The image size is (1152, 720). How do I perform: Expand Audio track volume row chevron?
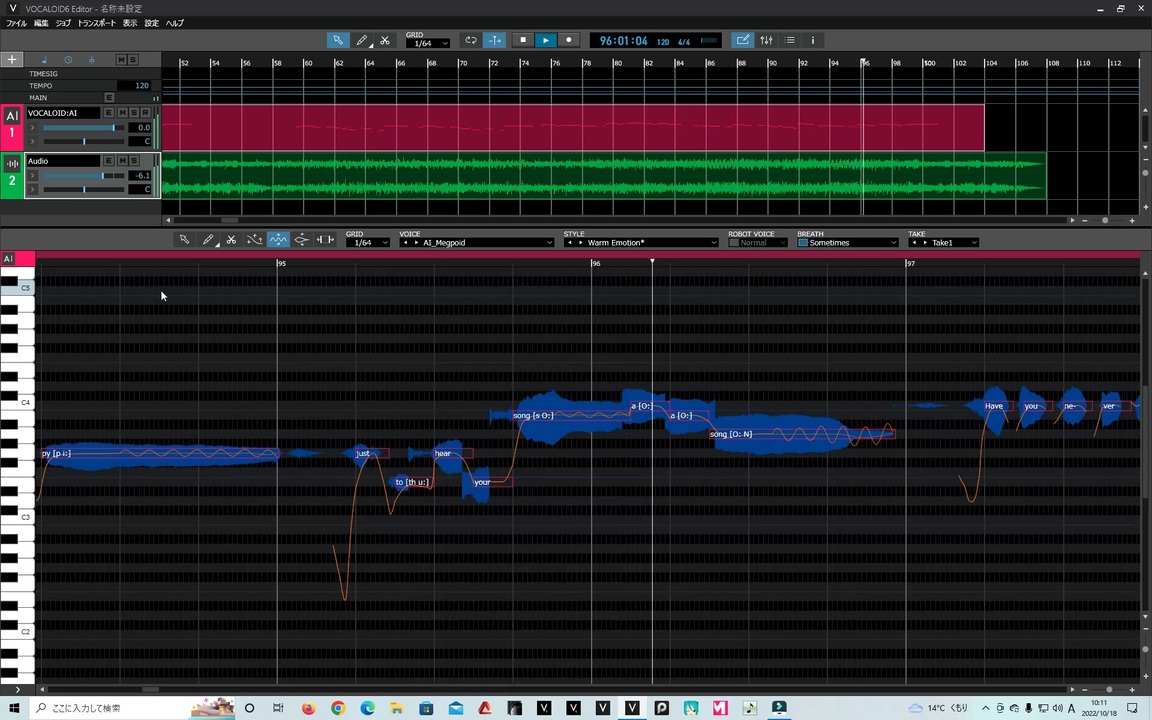pos(32,176)
